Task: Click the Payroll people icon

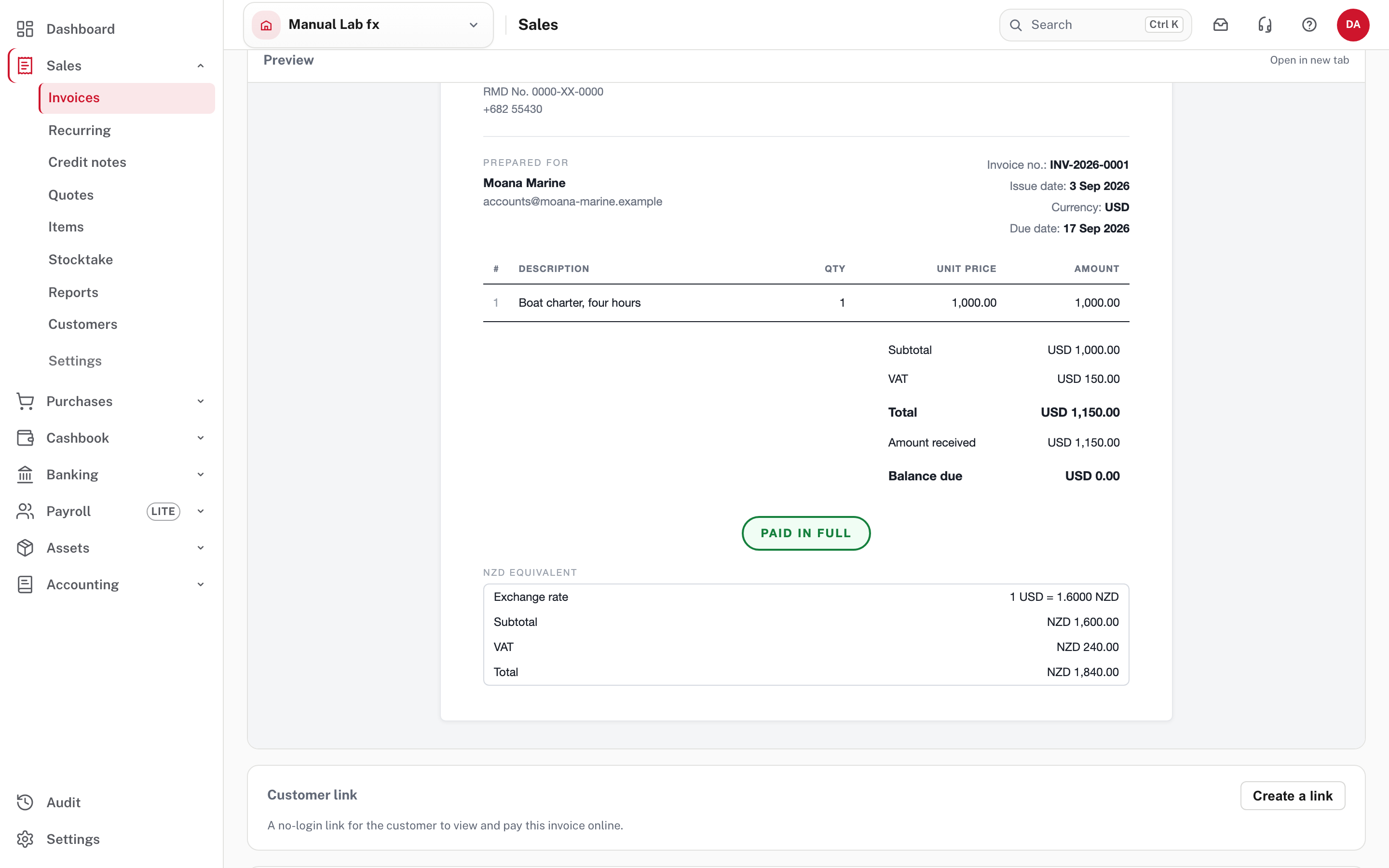Action: [25, 511]
